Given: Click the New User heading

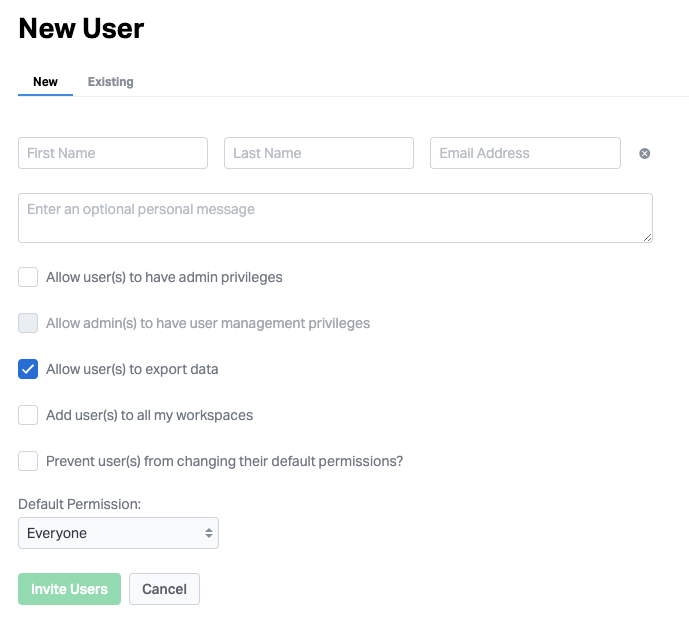Looking at the screenshot, I should (81, 29).
